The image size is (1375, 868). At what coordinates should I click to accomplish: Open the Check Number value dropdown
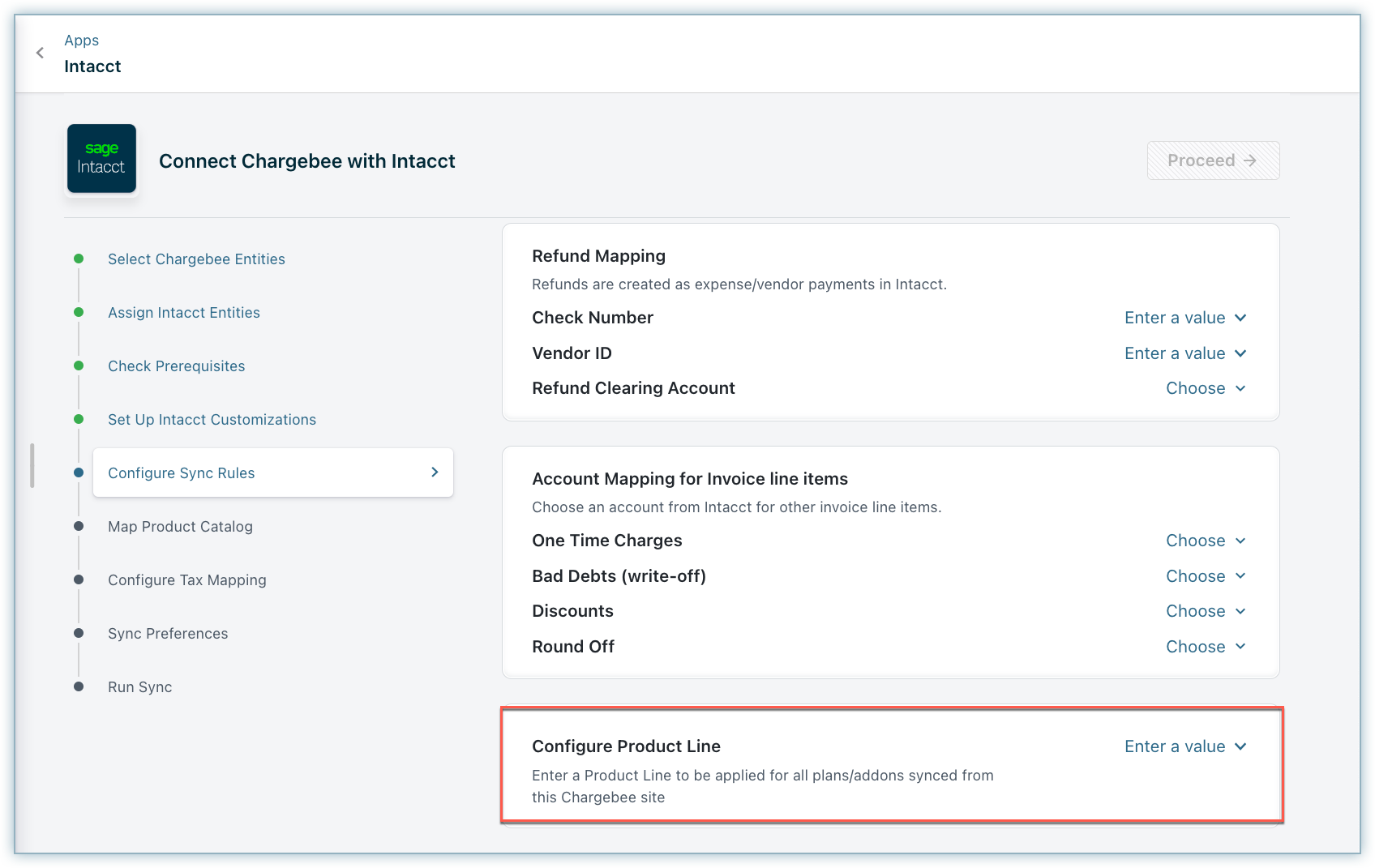click(1184, 318)
